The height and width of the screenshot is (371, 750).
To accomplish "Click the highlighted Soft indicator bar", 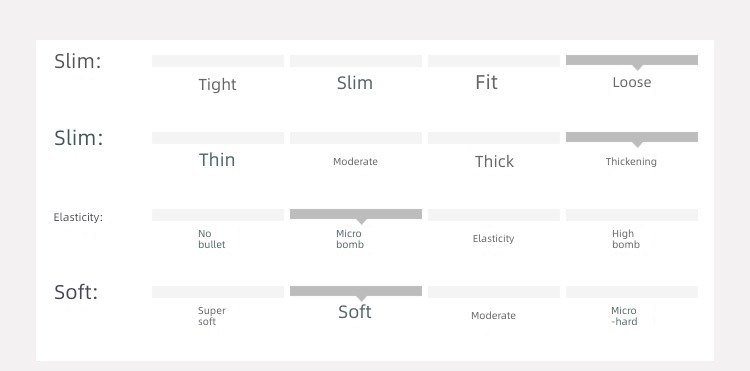I will (356, 291).
